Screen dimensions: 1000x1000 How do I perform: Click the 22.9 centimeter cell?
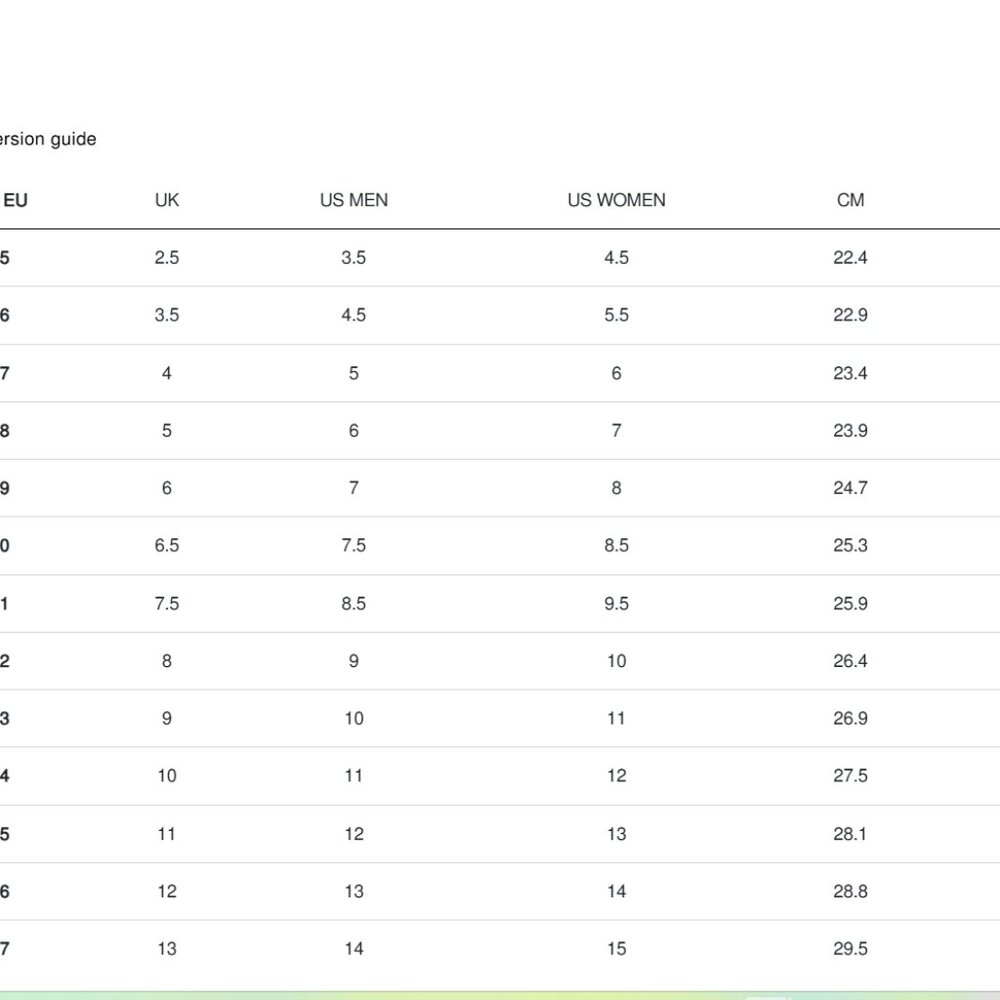click(x=850, y=315)
